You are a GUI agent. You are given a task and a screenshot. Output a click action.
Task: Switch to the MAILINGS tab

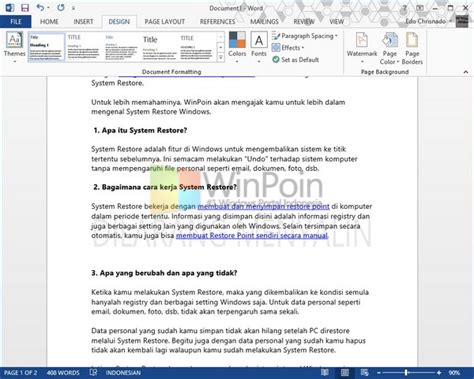click(264, 22)
